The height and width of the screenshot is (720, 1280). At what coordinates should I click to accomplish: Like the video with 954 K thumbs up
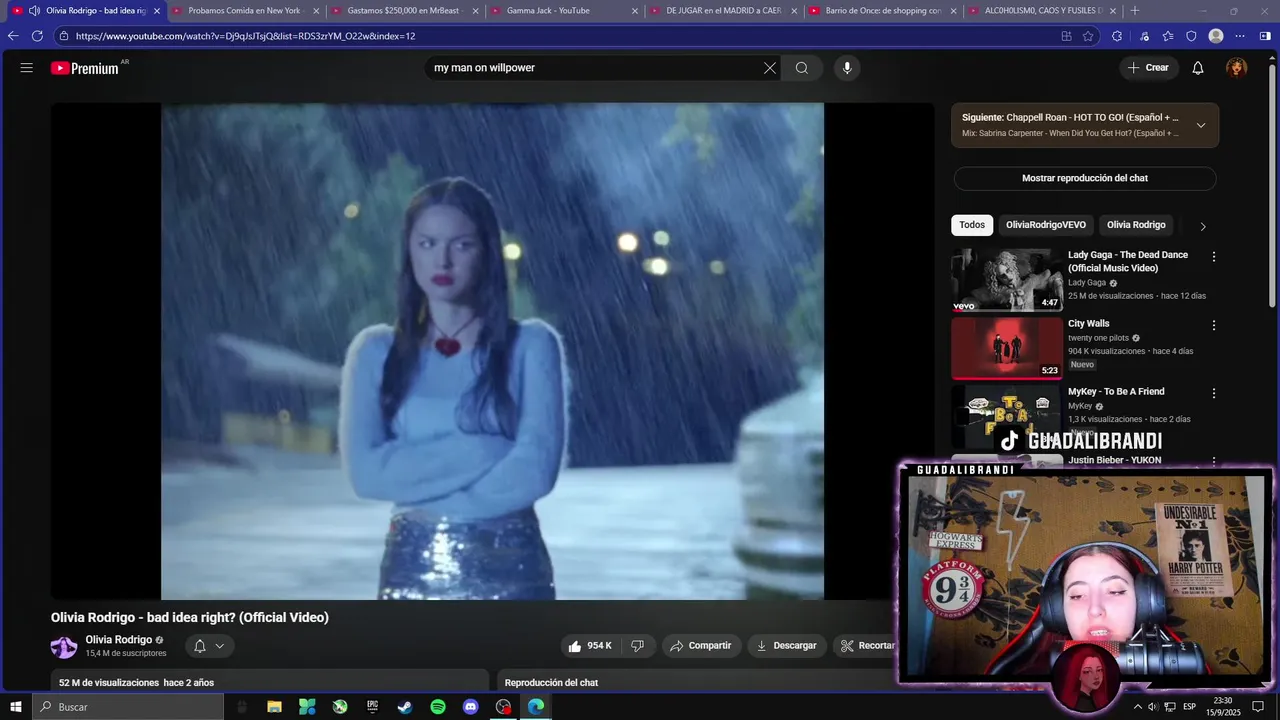click(x=590, y=646)
